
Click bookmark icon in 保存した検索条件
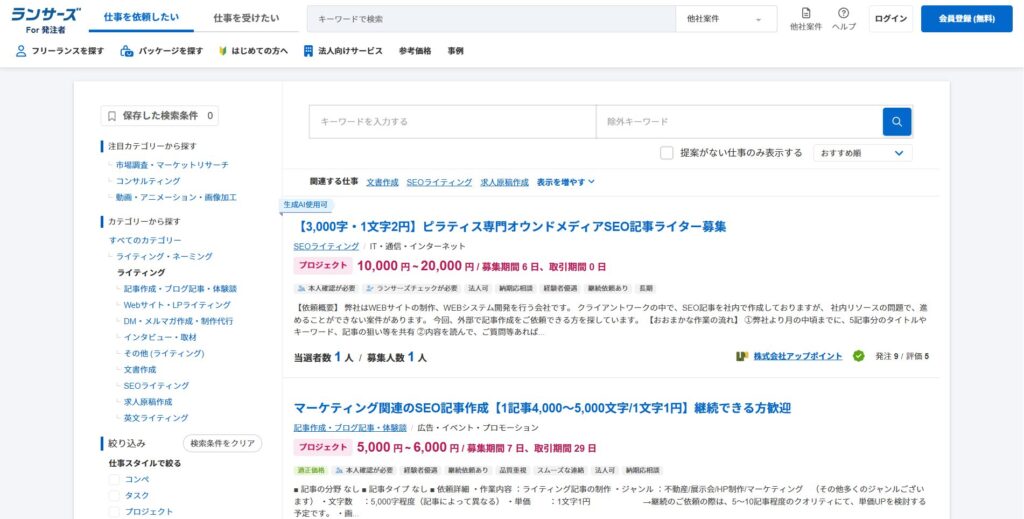112,116
